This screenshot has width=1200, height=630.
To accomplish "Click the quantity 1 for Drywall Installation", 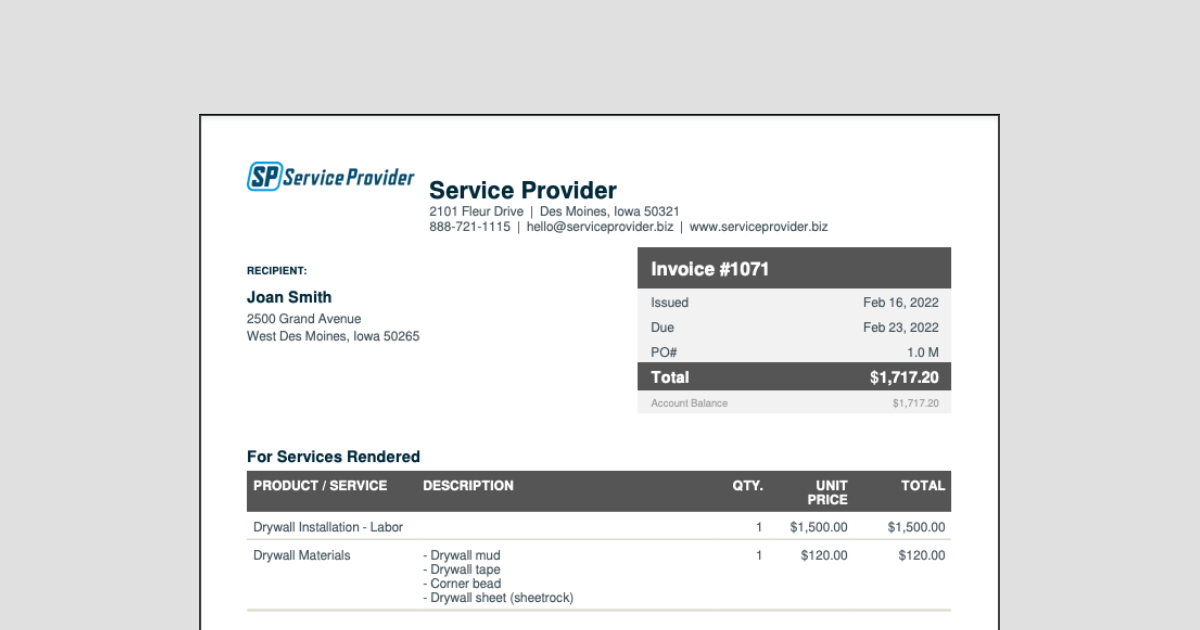I will [x=759, y=527].
